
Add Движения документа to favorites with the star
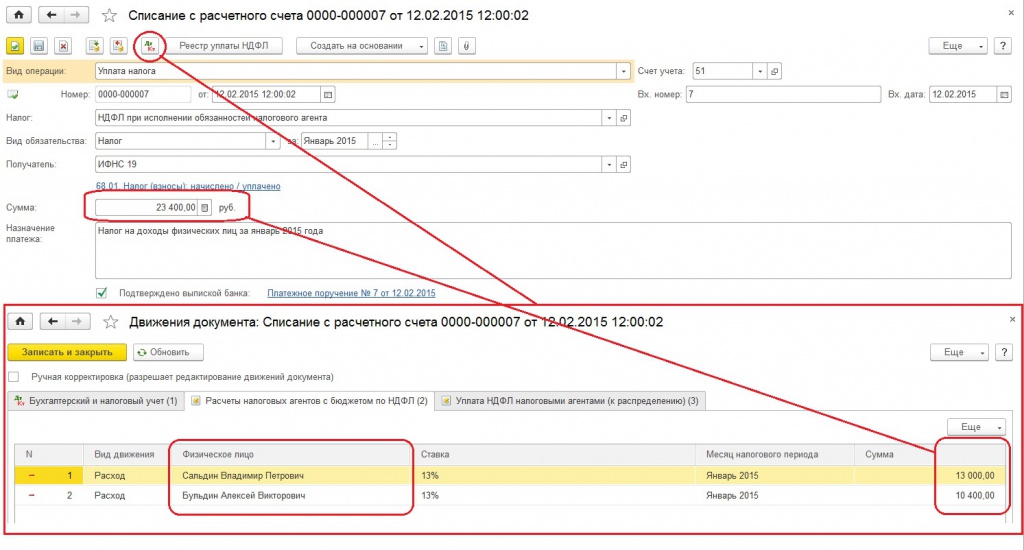(x=111, y=322)
